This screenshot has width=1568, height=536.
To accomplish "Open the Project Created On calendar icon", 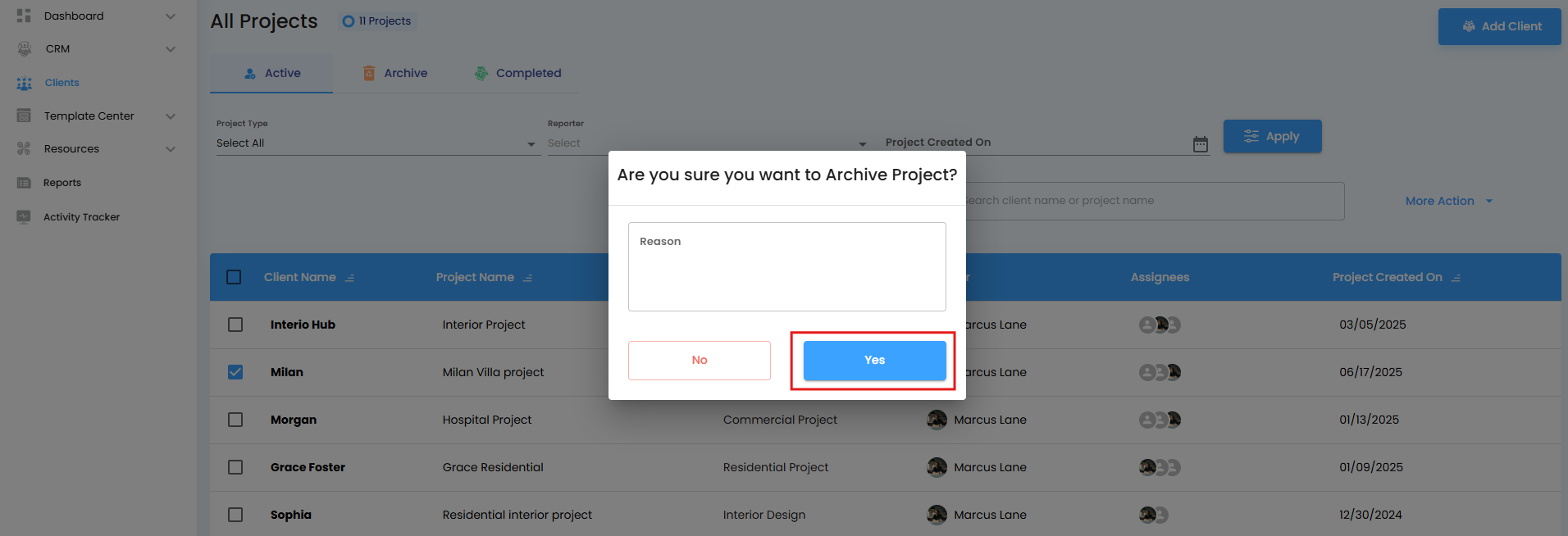I will coord(1201,144).
